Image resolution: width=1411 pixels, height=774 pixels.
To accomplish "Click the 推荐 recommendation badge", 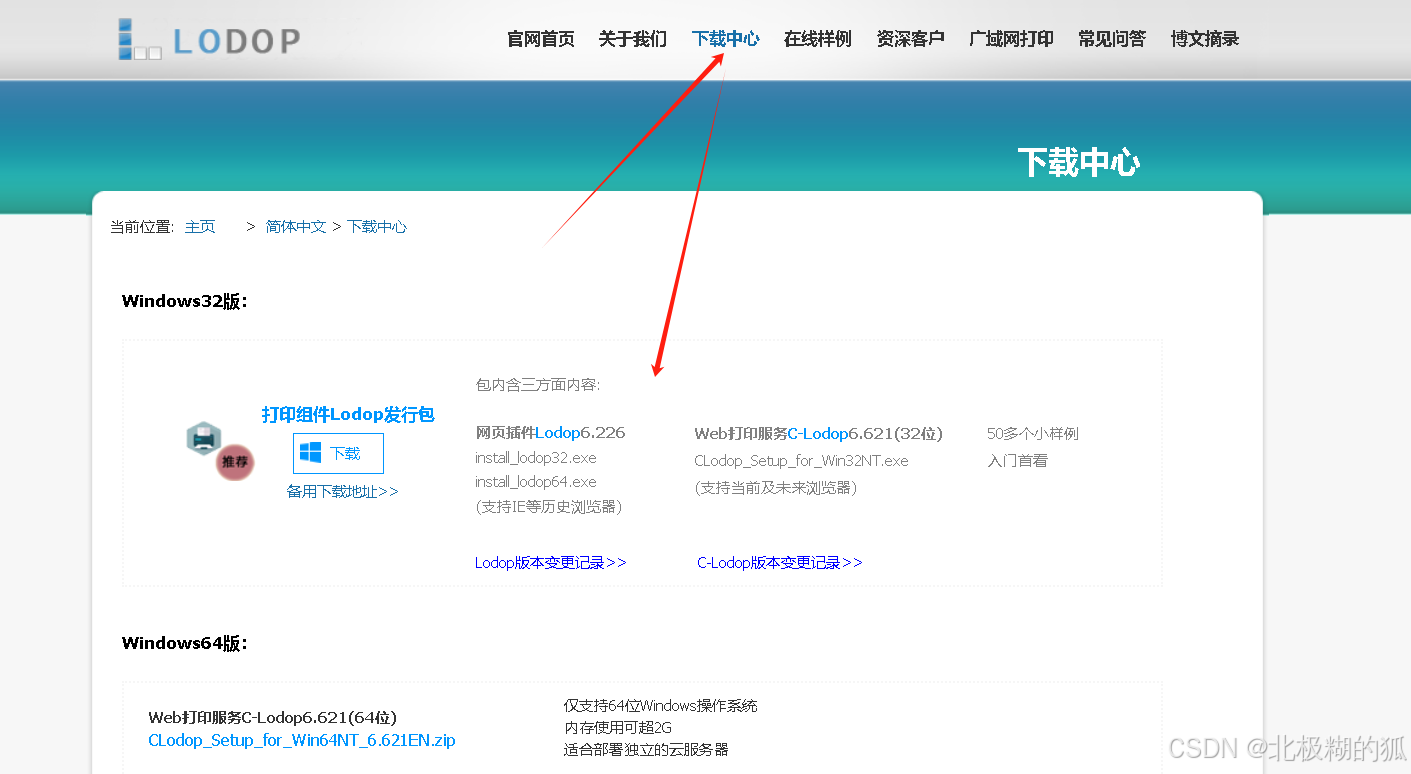I will (233, 463).
